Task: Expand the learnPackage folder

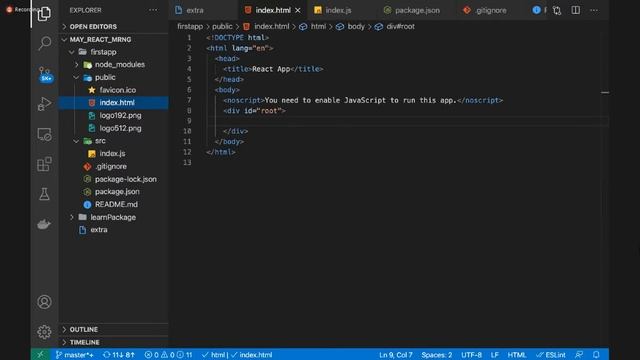Action: 113,217
